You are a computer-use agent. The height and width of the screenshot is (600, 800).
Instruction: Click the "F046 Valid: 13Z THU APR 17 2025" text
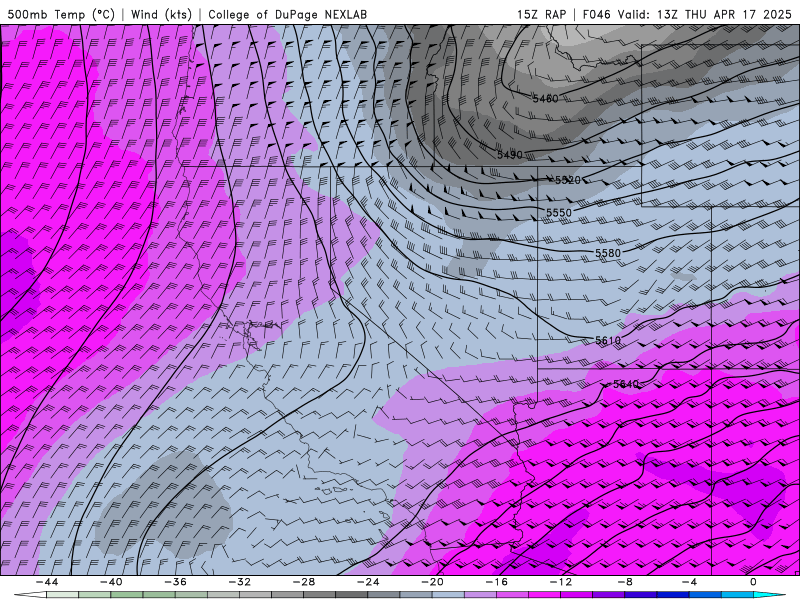[x=687, y=14]
